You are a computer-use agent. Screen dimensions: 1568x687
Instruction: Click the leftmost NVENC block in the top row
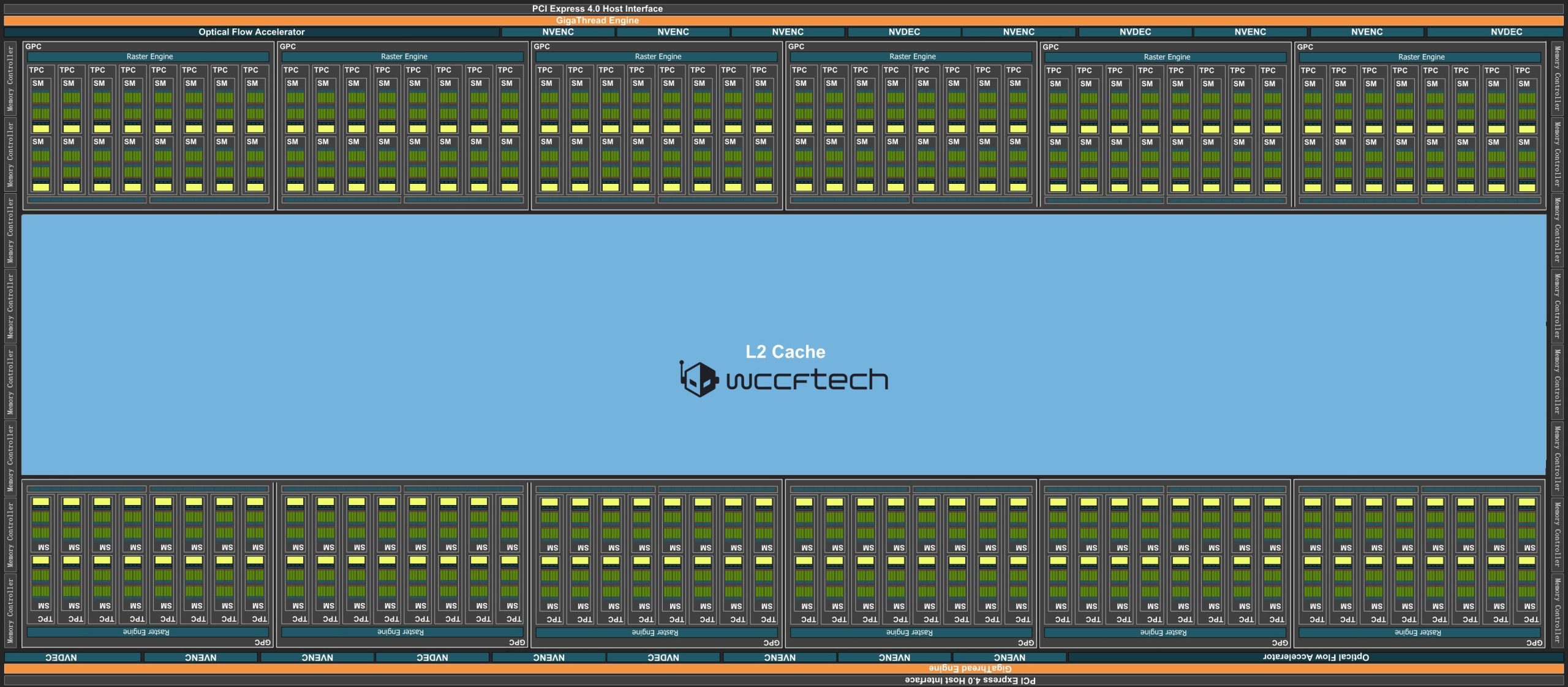point(558,32)
